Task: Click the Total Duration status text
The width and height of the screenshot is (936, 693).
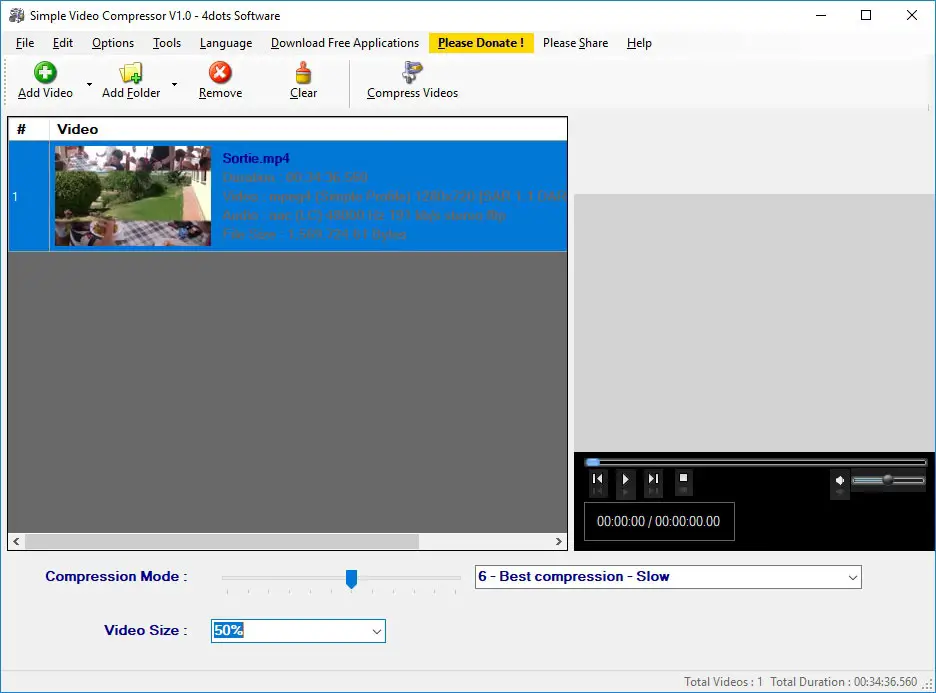Action: tap(843, 682)
